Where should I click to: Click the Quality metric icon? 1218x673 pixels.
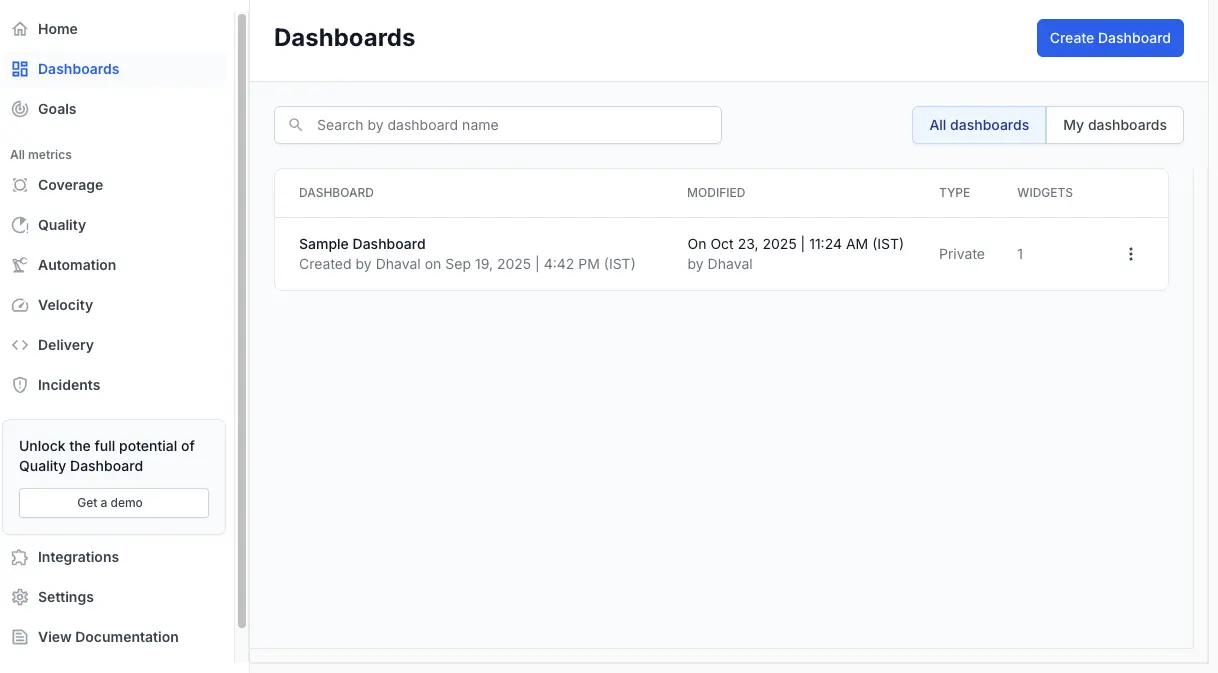click(17, 225)
